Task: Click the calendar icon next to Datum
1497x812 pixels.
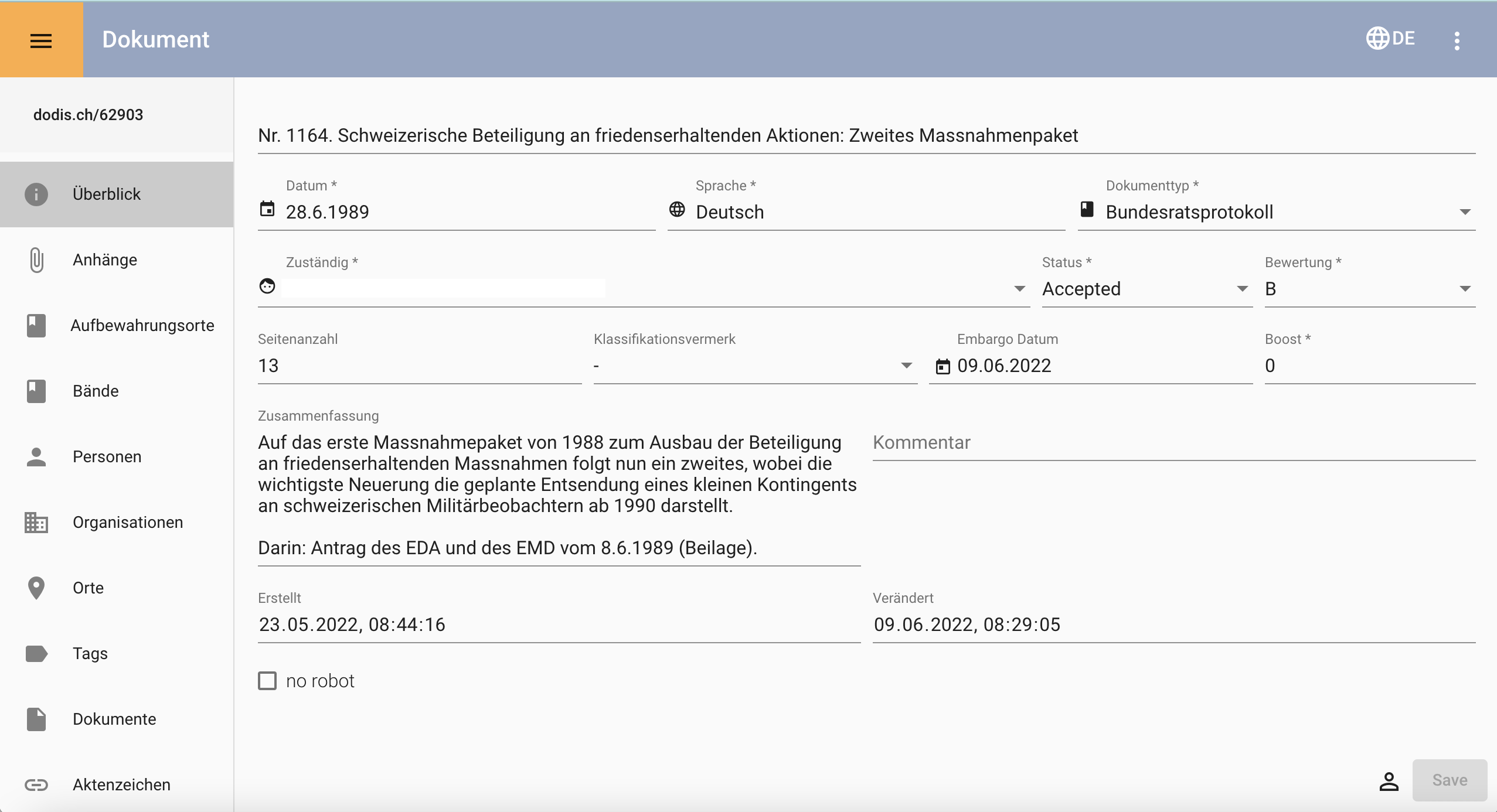Action: (267, 209)
